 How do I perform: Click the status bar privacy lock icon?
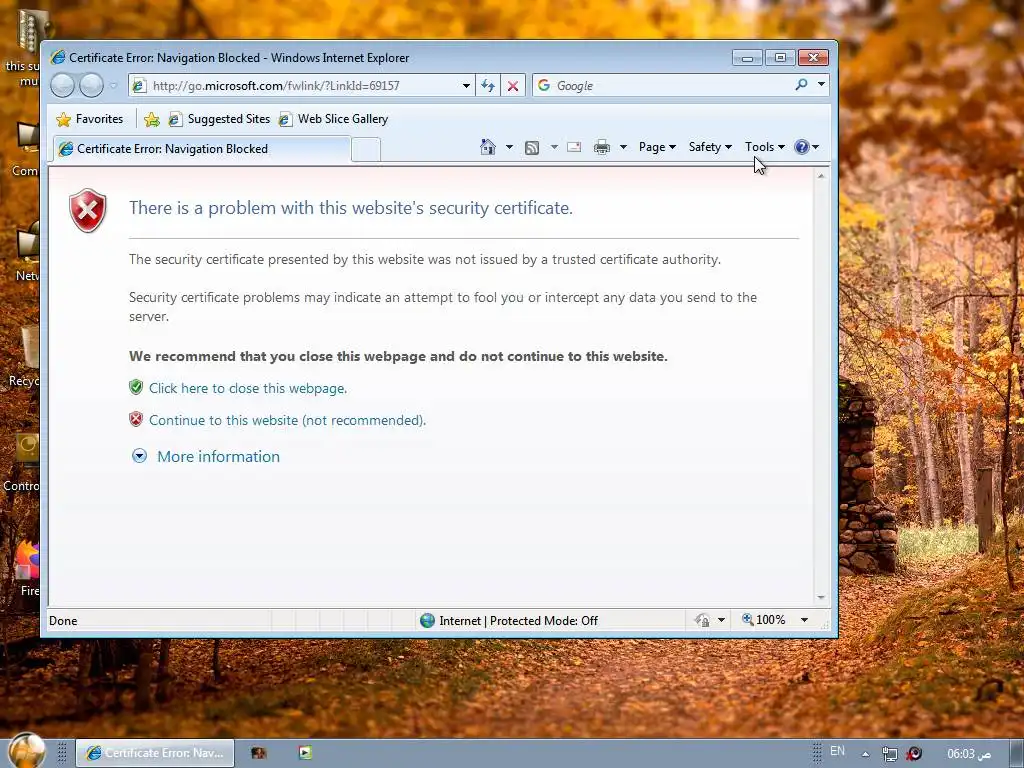[702, 620]
